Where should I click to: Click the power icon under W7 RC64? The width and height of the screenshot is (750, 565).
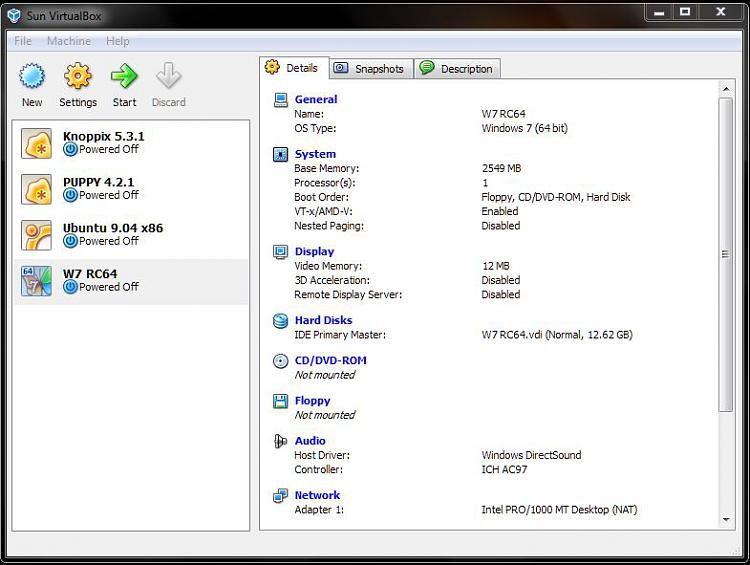70,287
